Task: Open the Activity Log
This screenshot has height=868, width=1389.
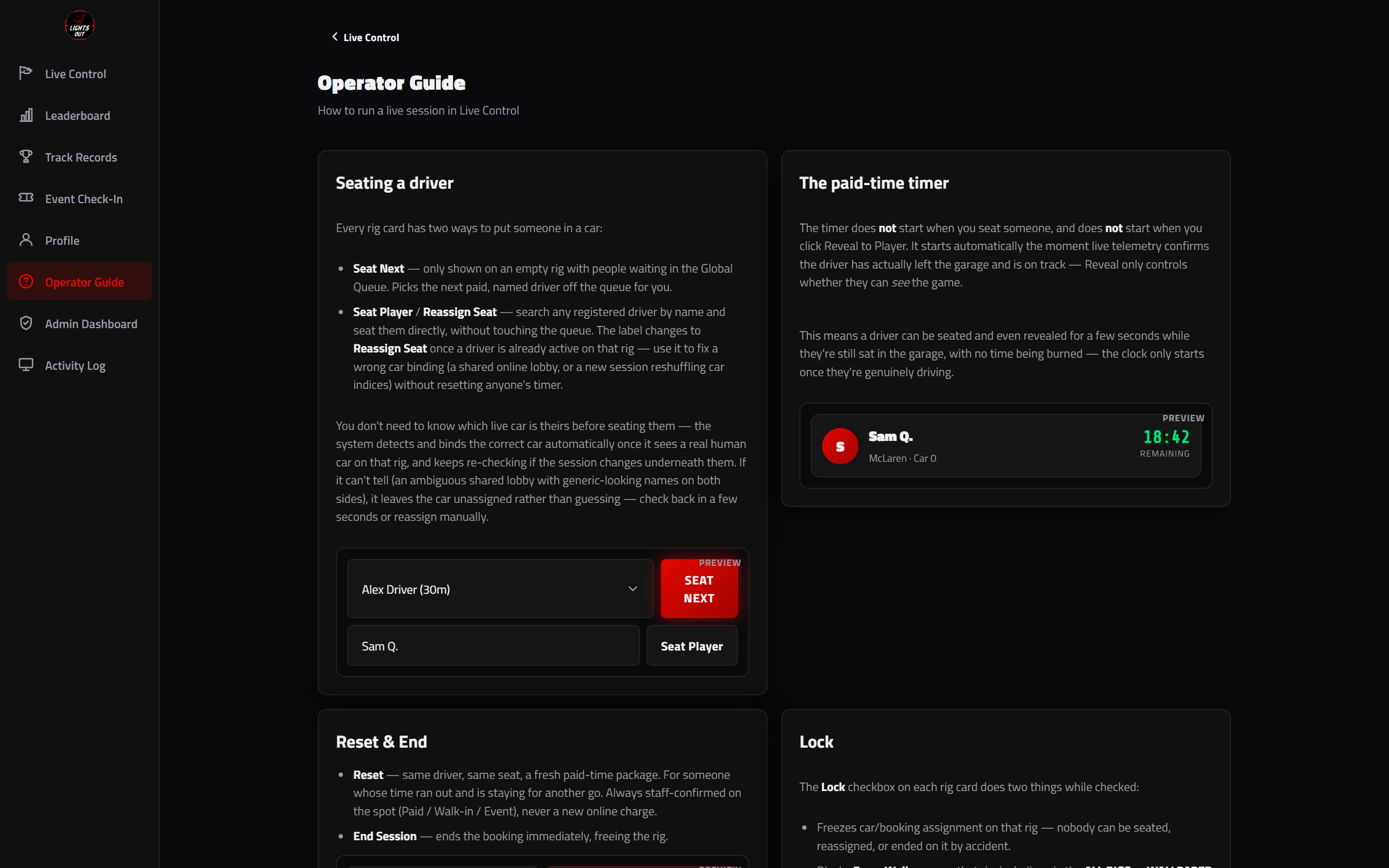Action: (79, 365)
